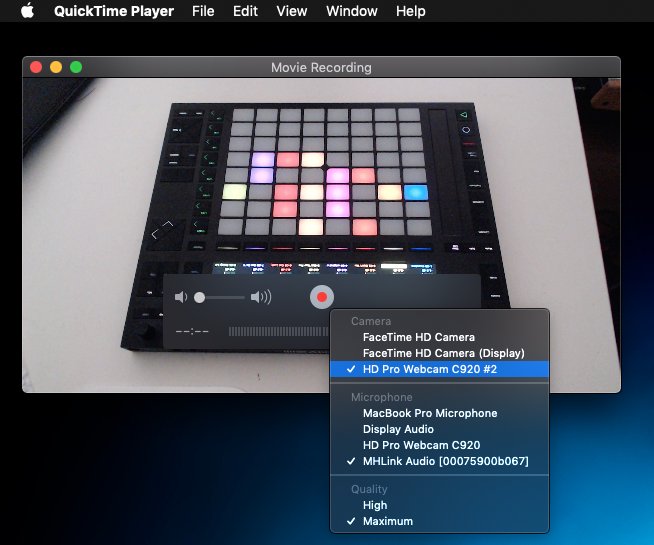Open the Help menu
The height and width of the screenshot is (545, 654).
(410, 11)
